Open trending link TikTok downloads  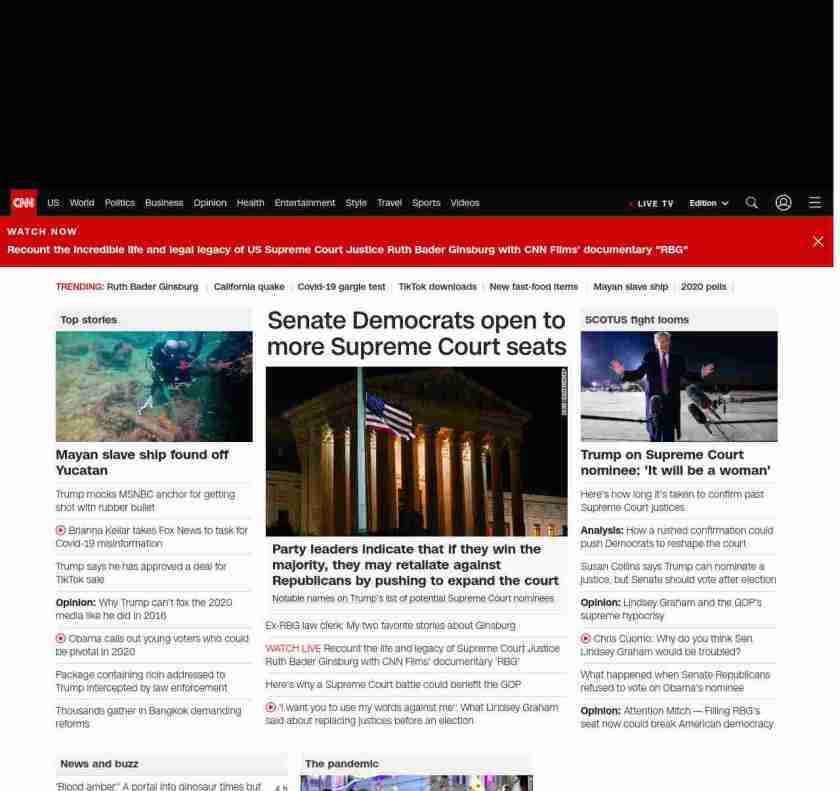click(x=437, y=287)
